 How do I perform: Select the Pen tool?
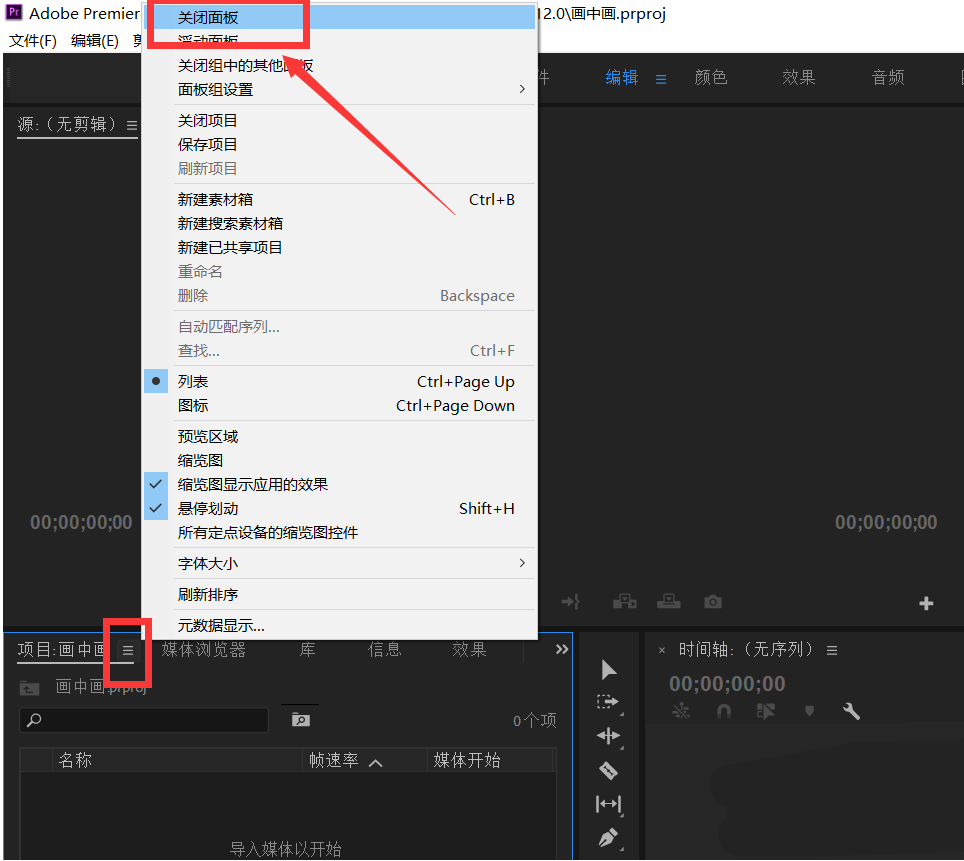pyautogui.click(x=608, y=838)
